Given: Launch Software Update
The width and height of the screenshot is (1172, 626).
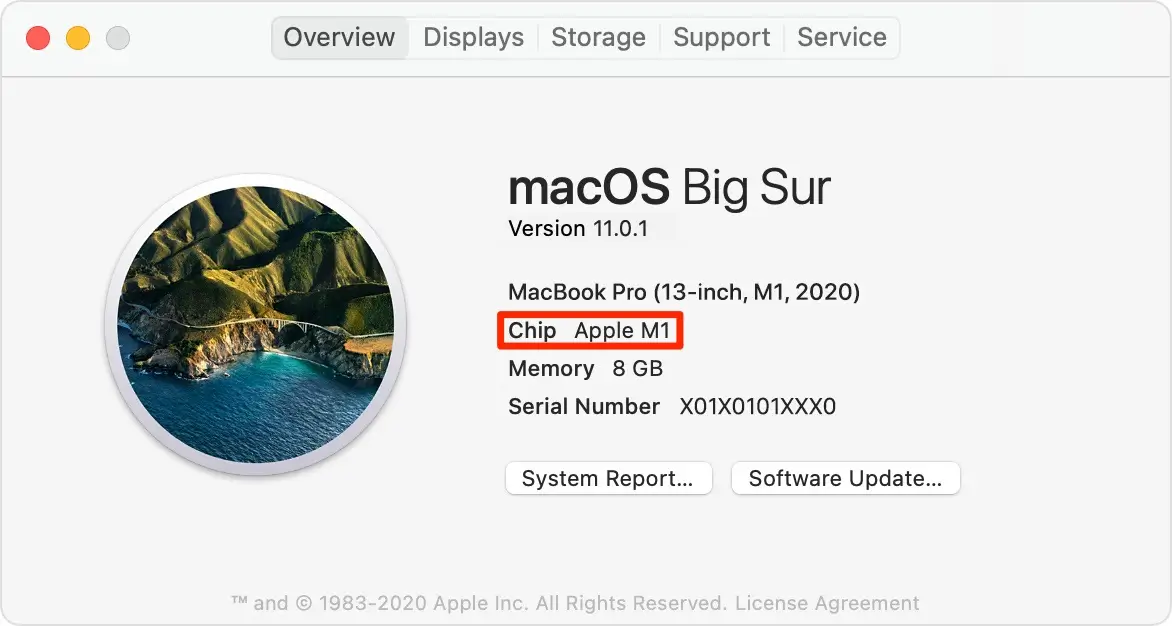Looking at the screenshot, I should [845, 478].
